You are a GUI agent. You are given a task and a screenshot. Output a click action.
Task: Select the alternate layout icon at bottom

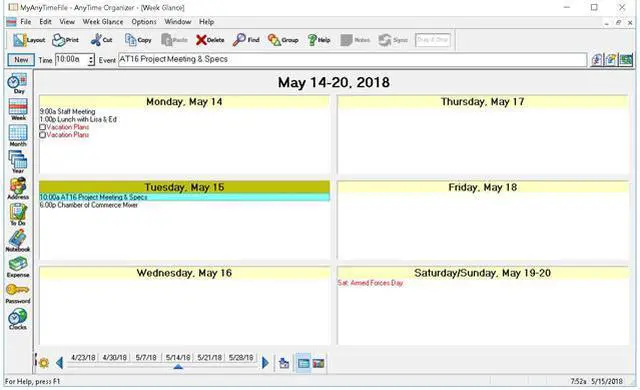(318, 363)
